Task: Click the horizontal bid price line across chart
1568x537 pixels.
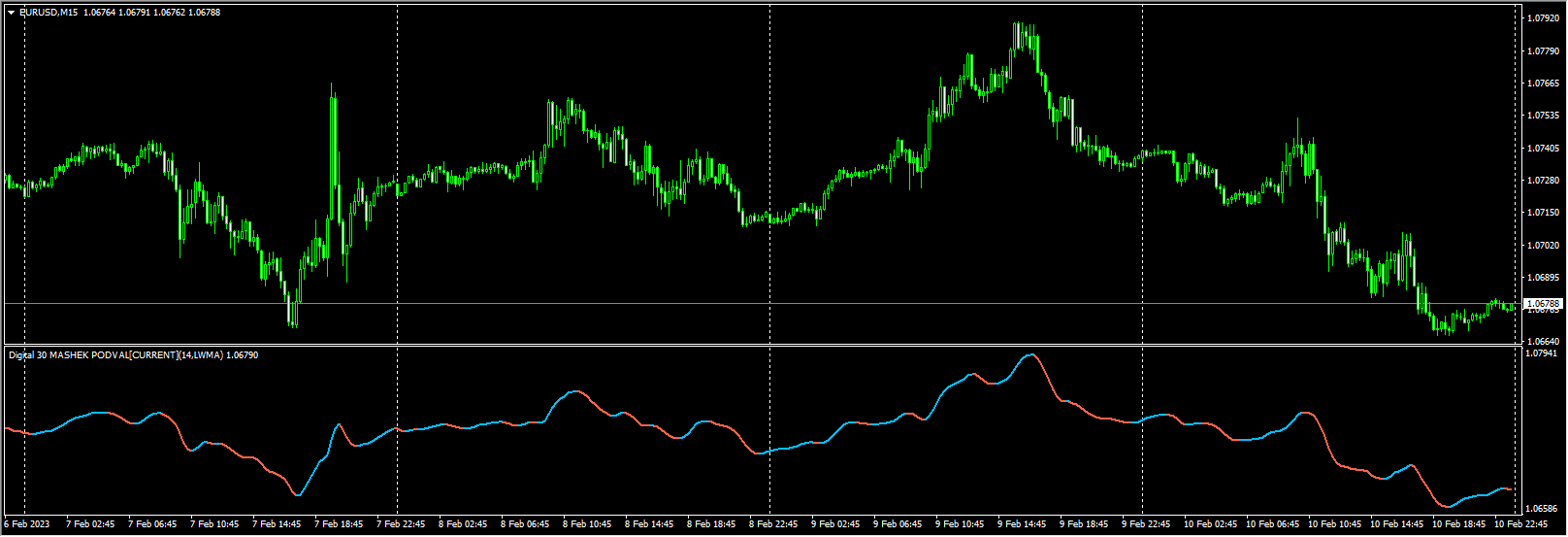Action: (x=762, y=304)
